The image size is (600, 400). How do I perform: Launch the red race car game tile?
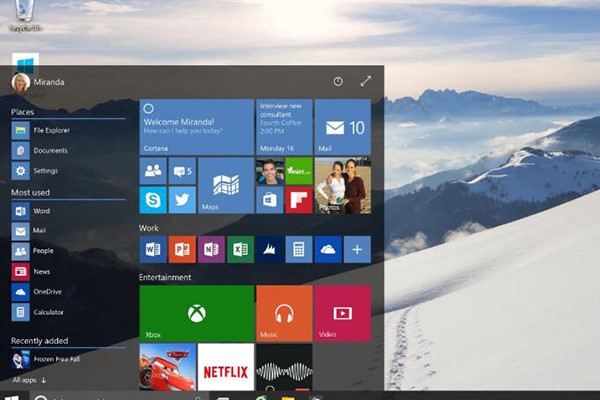click(x=168, y=367)
